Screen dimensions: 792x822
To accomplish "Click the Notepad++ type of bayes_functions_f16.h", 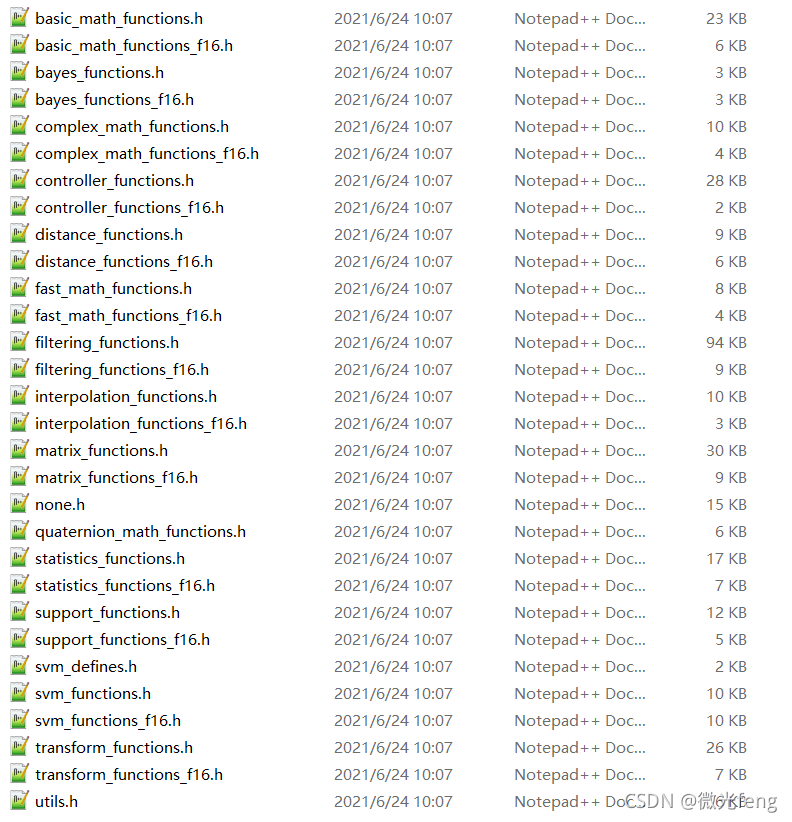I will [580, 100].
